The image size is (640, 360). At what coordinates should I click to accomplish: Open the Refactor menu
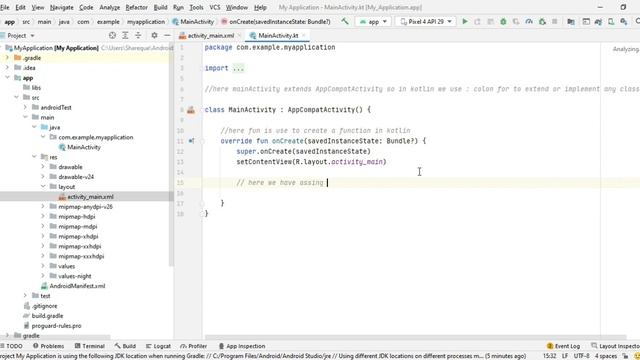coord(136,7)
